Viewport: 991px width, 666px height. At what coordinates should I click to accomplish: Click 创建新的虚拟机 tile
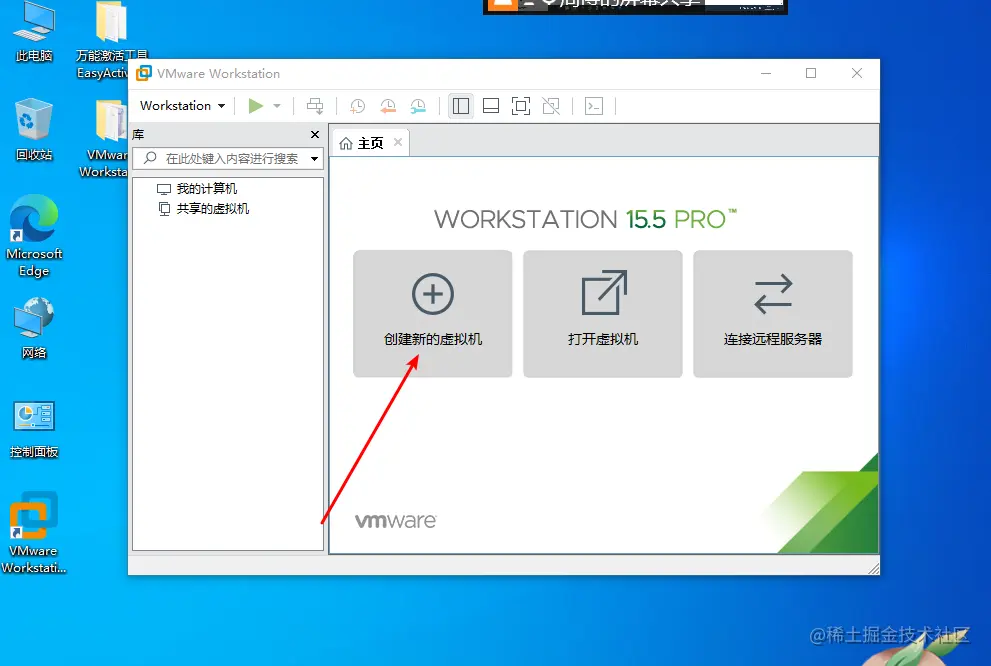tap(433, 314)
